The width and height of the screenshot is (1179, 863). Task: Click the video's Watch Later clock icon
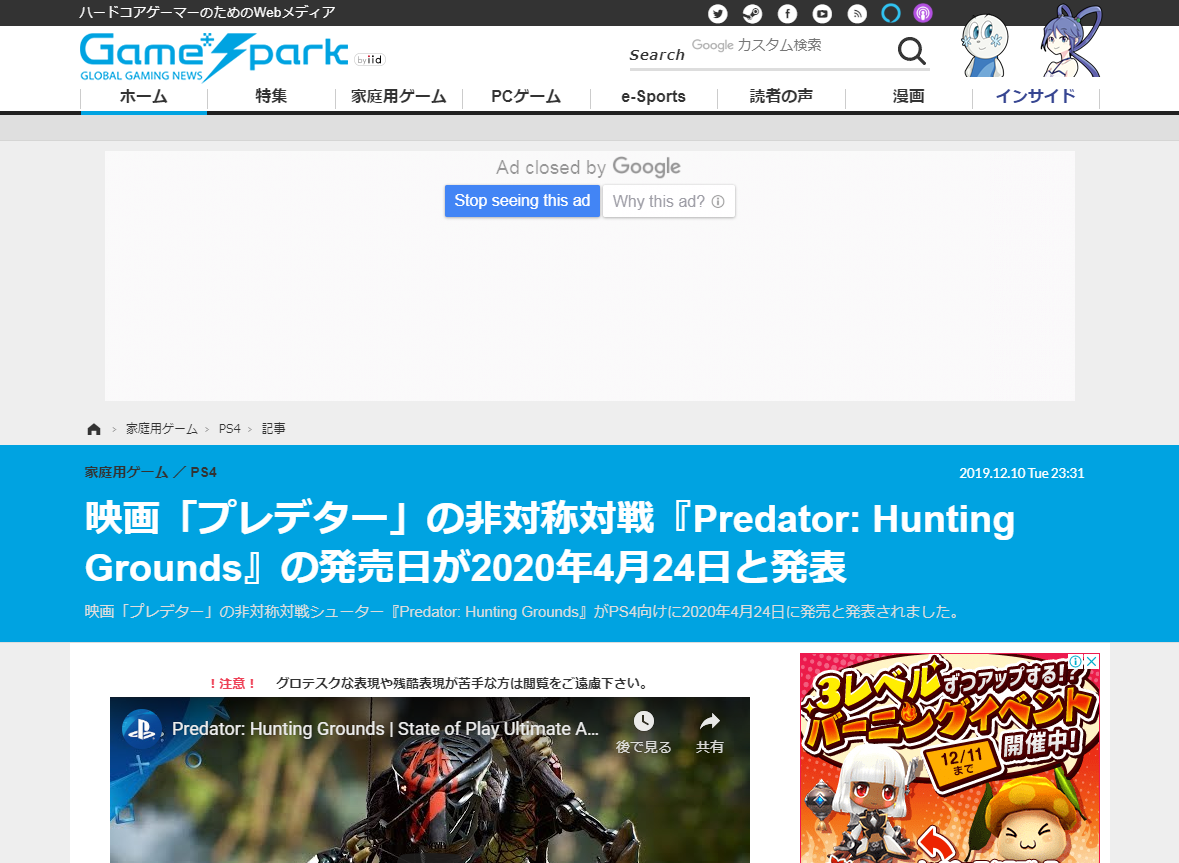[x=644, y=722]
